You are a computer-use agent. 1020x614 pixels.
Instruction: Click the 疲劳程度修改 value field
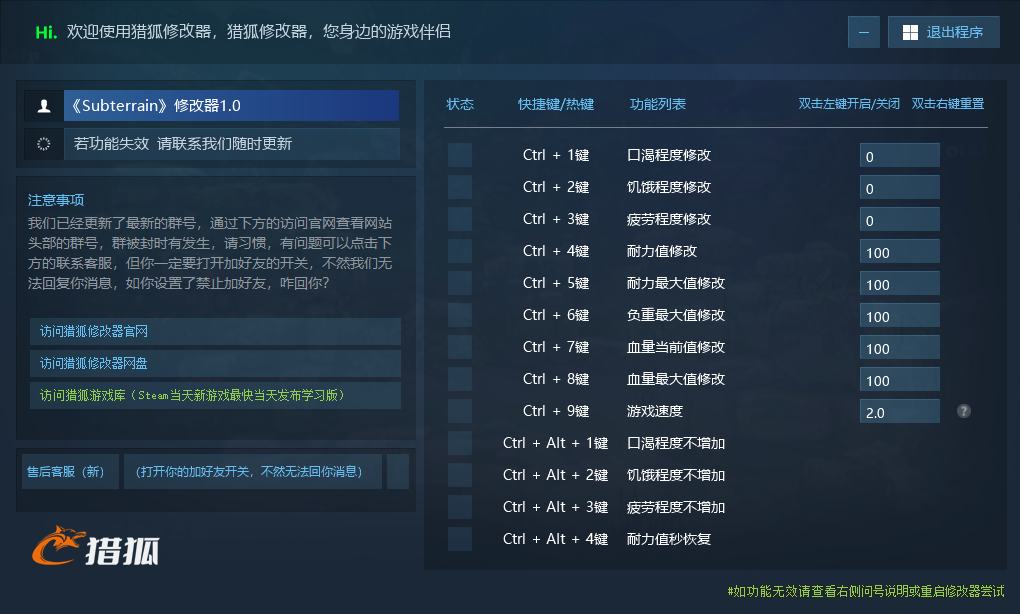point(900,219)
